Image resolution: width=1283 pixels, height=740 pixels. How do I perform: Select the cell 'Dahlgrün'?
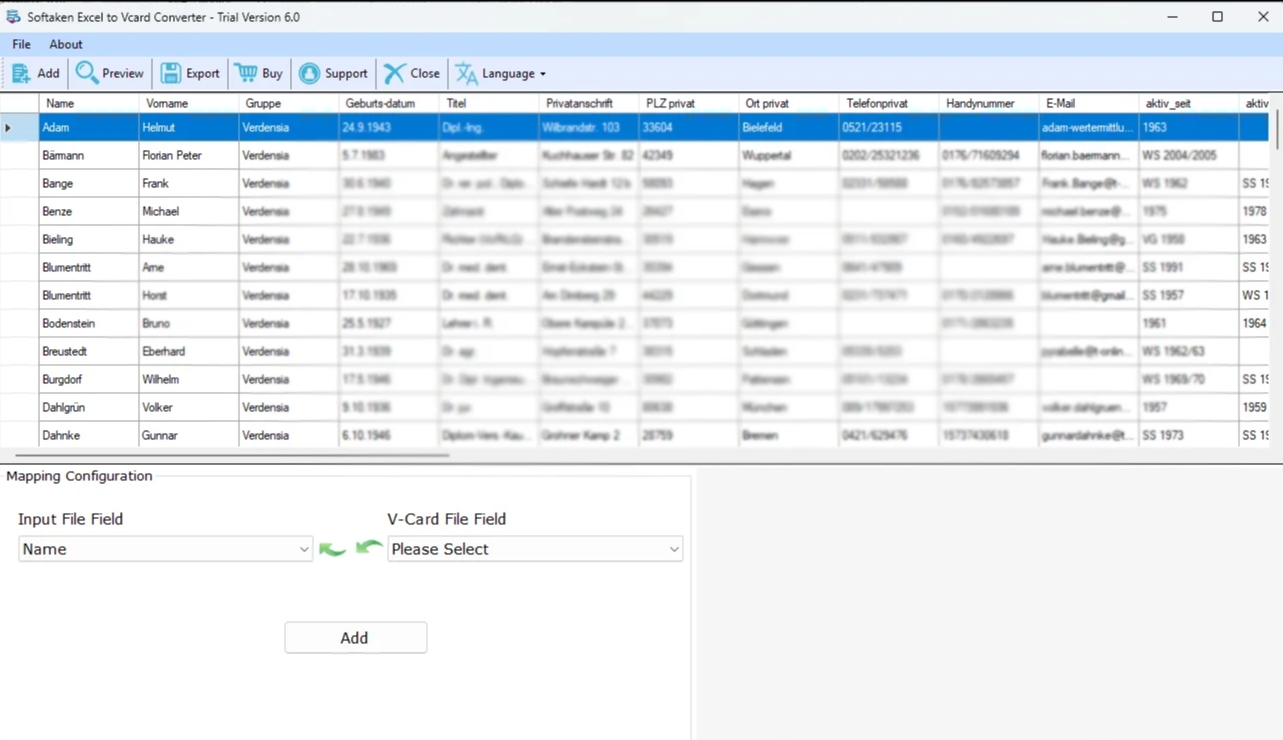coord(89,407)
